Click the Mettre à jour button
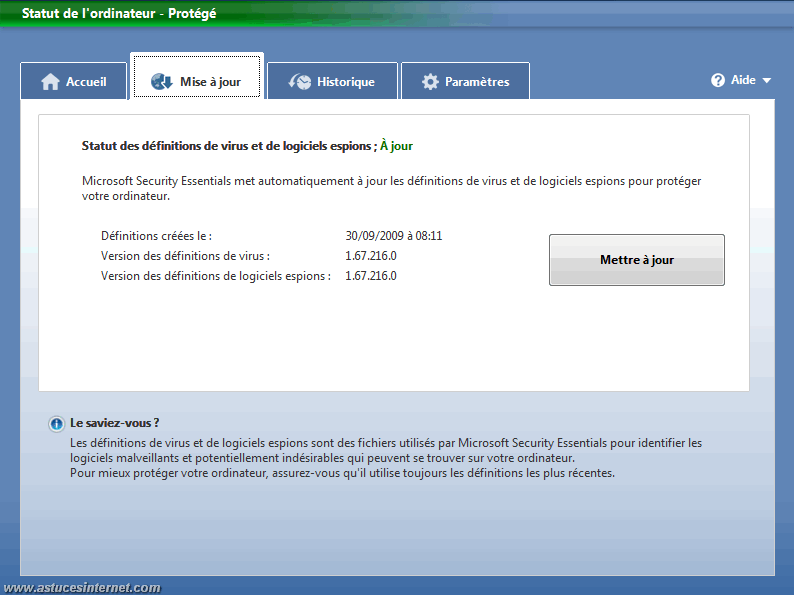The image size is (794, 595). [637, 260]
